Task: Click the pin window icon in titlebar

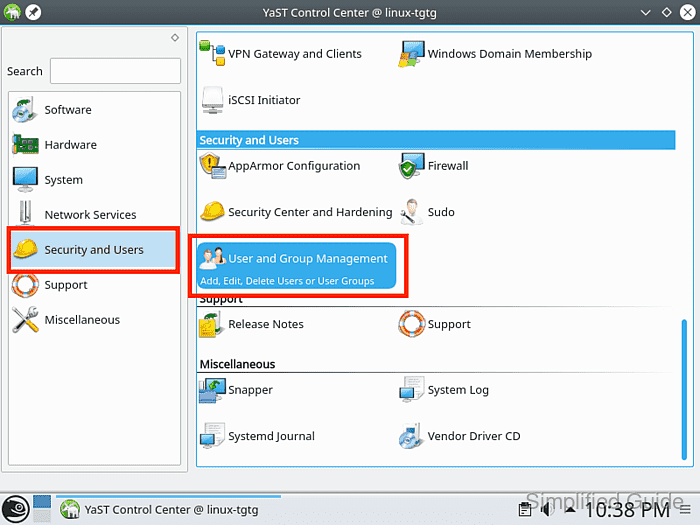Action: [x=33, y=12]
